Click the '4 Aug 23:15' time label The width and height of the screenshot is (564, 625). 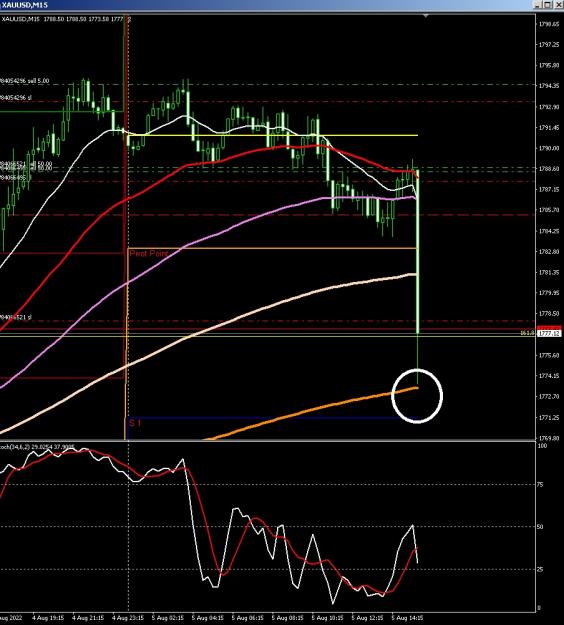(128, 618)
